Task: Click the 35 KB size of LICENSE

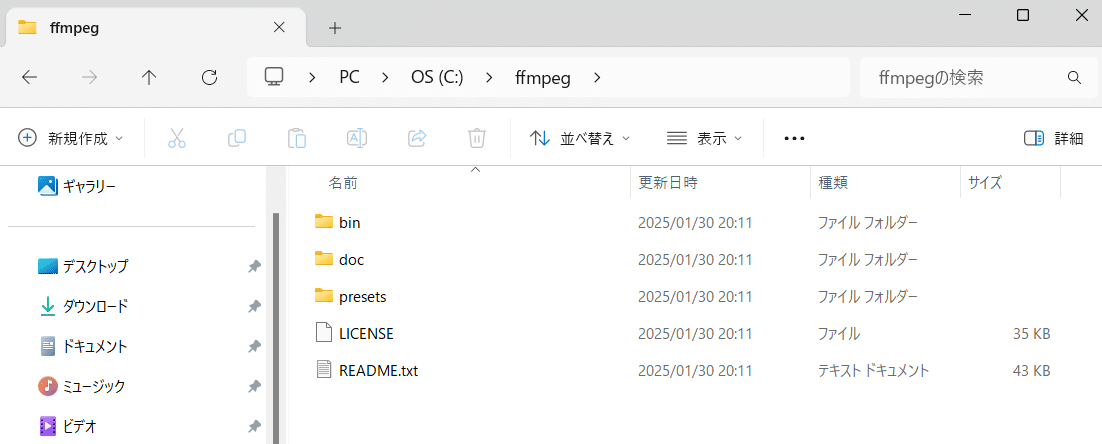Action: (x=1032, y=334)
